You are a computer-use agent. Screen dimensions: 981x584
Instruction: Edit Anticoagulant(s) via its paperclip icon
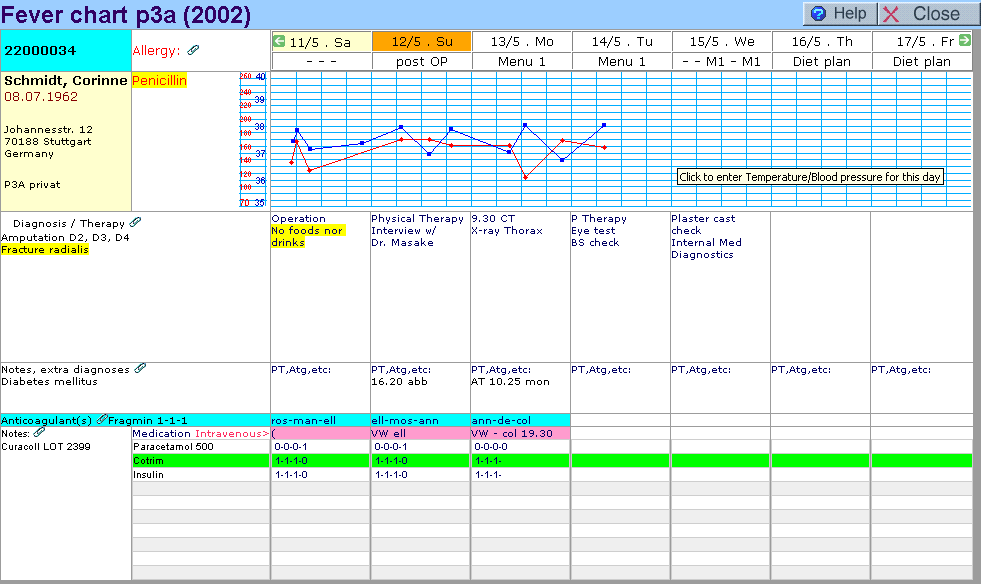[102, 420]
